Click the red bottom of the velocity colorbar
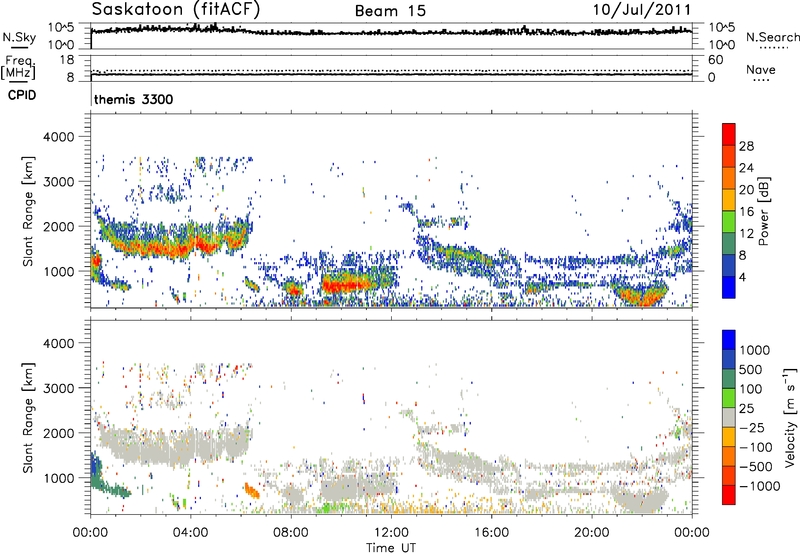The height and width of the screenshot is (554, 800). click(x=729, y=495)
